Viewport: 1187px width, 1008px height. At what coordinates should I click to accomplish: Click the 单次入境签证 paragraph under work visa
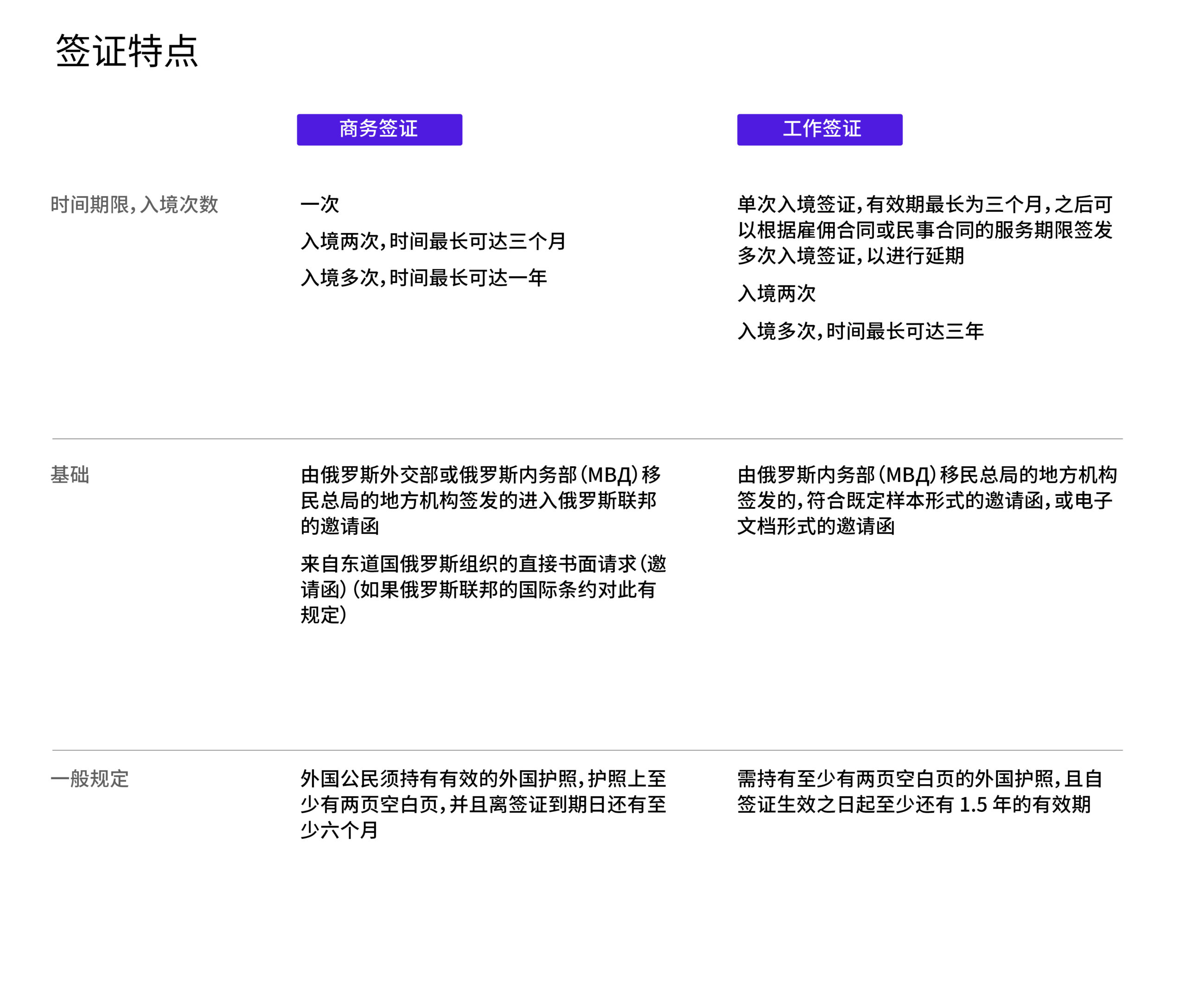[925, 230]
